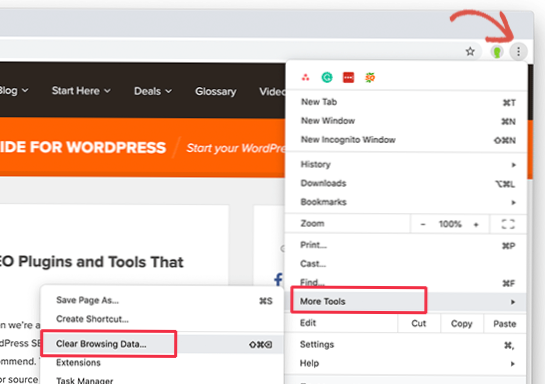Select Clear Browsing Data... option
545x384 pixels.
tap(162, 344)
